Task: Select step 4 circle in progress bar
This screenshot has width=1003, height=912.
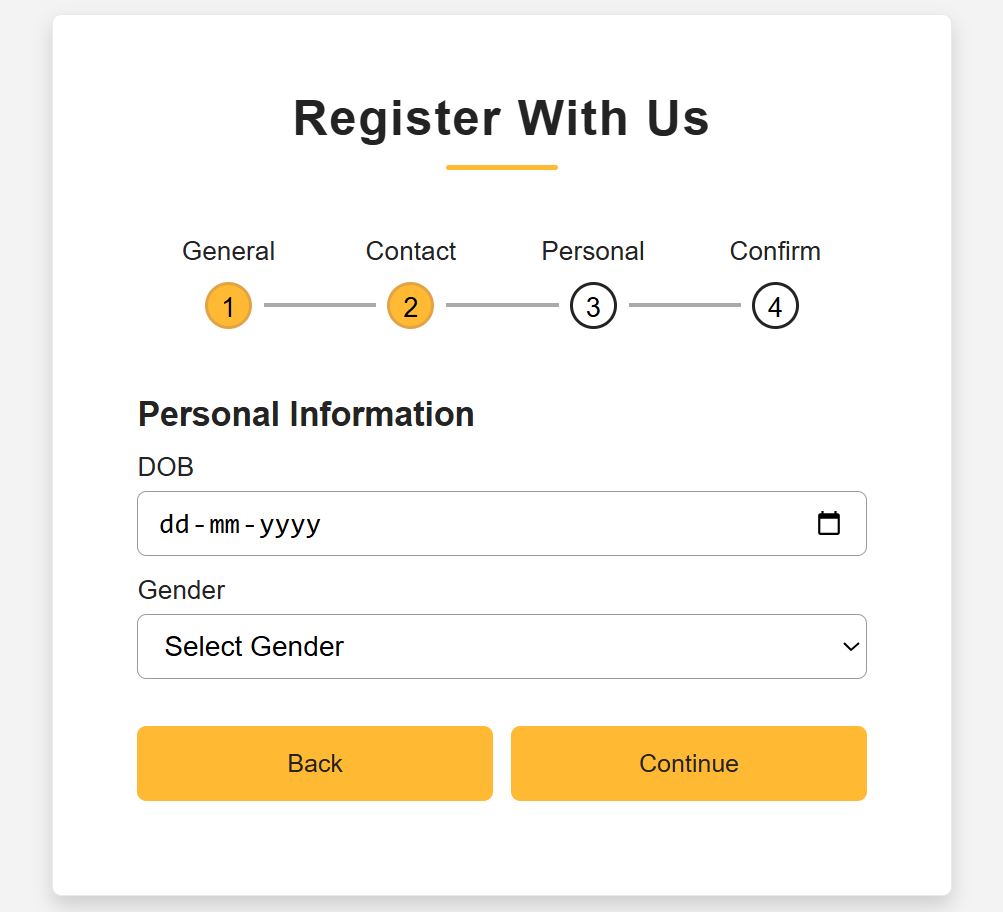Action: tap(775, 306)
